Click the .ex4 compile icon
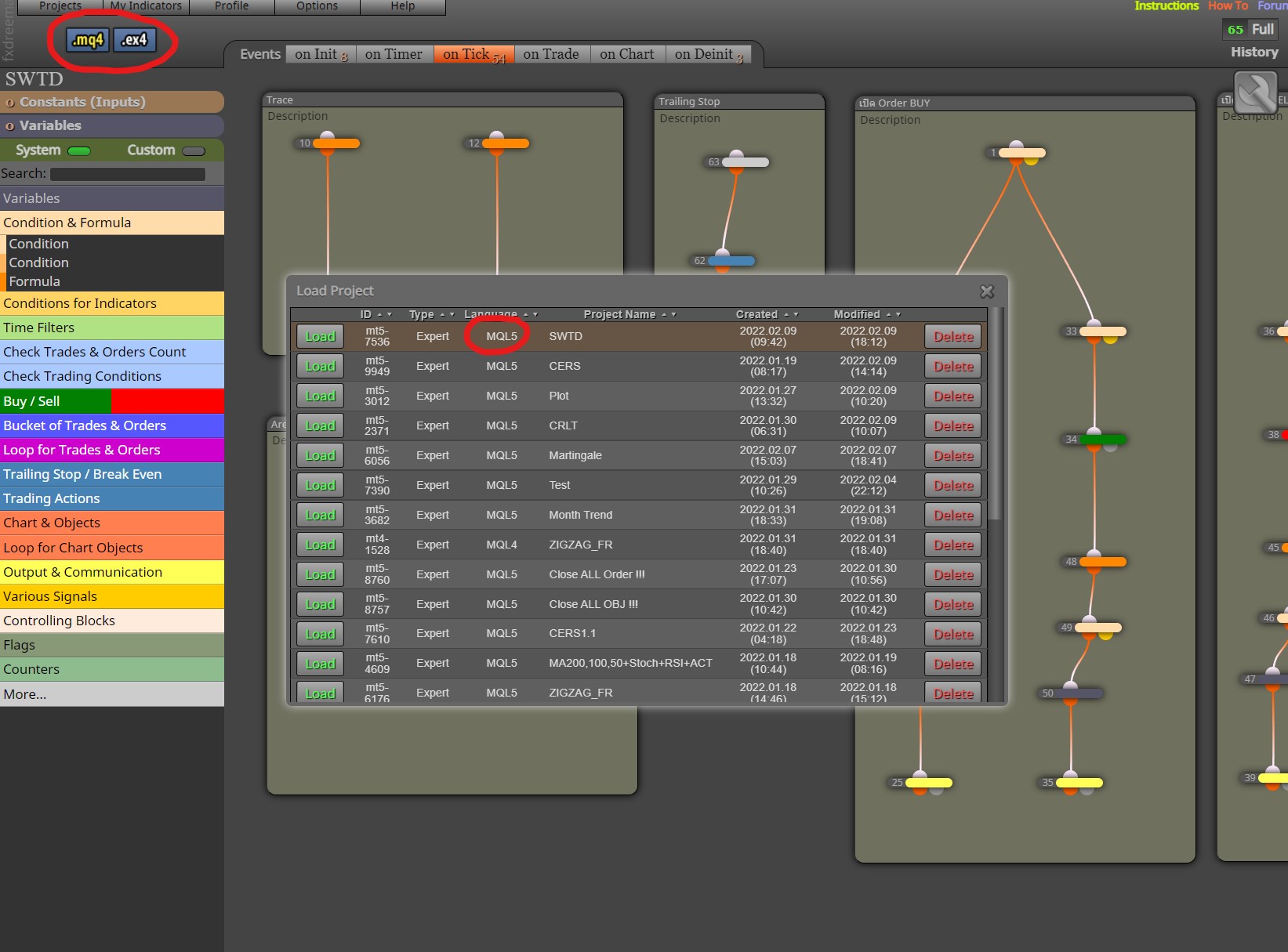1288x952 pixels. pyautogui.click(x=135, y=40)
